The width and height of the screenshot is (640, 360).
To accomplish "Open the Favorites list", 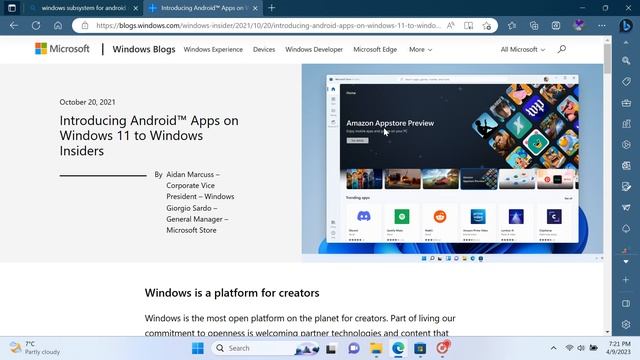I will 512,25.
